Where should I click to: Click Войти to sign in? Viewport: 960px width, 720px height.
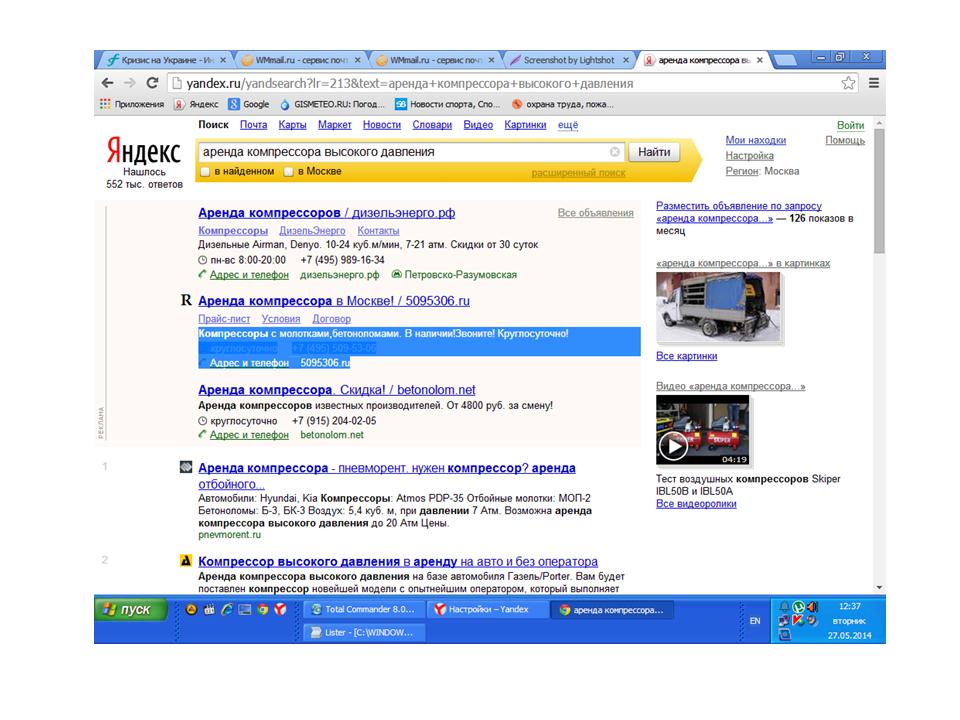point(850,126)
